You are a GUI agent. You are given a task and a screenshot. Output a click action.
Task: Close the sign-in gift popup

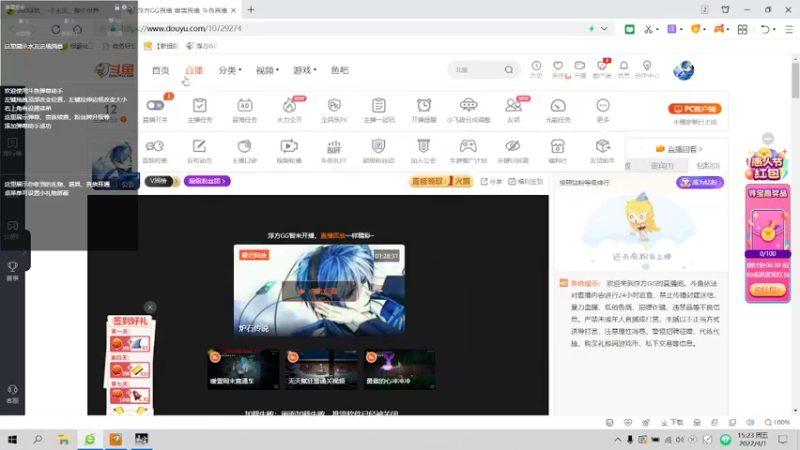[x=150, y=307]
